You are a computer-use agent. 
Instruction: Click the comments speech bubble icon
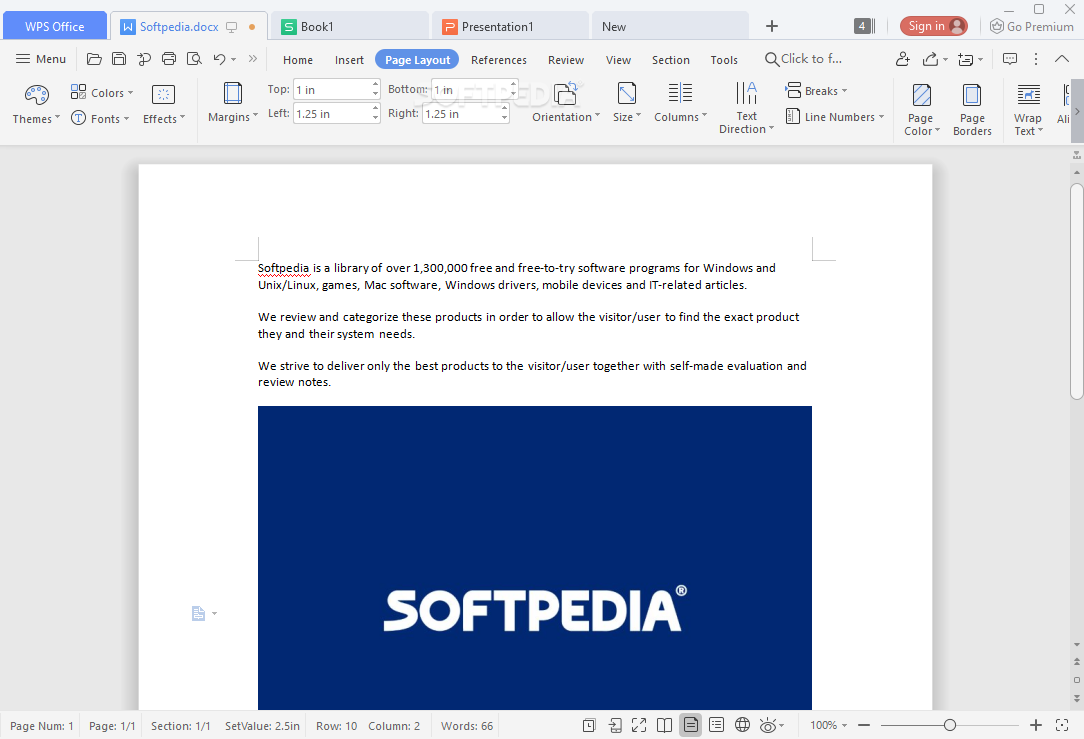click(1009, 59)
